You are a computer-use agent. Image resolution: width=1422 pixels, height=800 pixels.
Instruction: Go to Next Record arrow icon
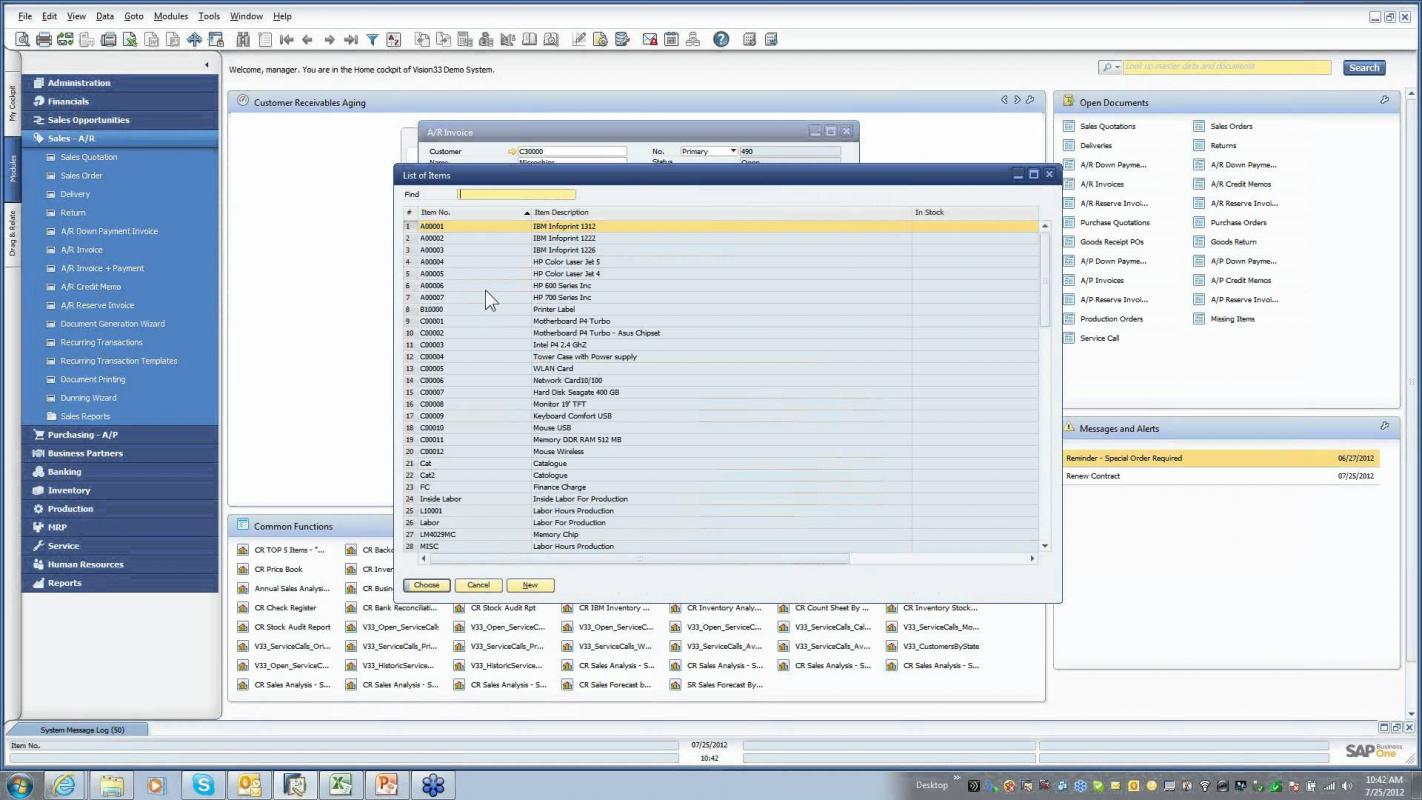pos(329,40)
